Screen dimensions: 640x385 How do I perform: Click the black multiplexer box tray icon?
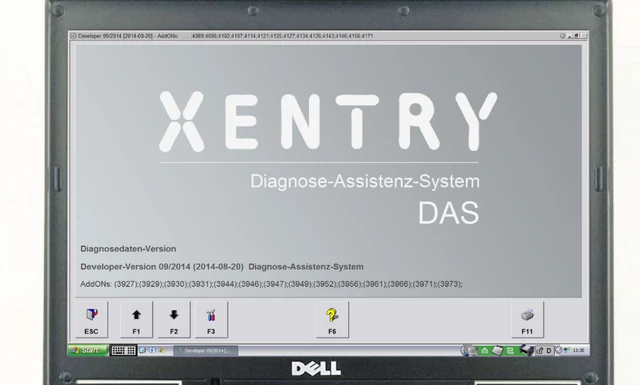[527, 350]
